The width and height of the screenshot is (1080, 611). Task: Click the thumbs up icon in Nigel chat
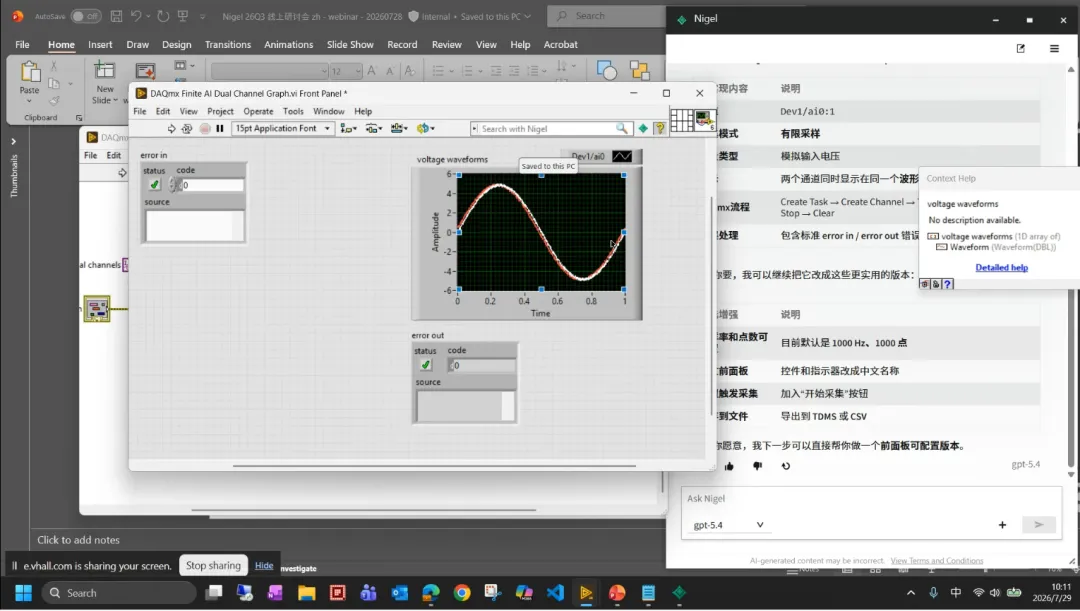729,466
